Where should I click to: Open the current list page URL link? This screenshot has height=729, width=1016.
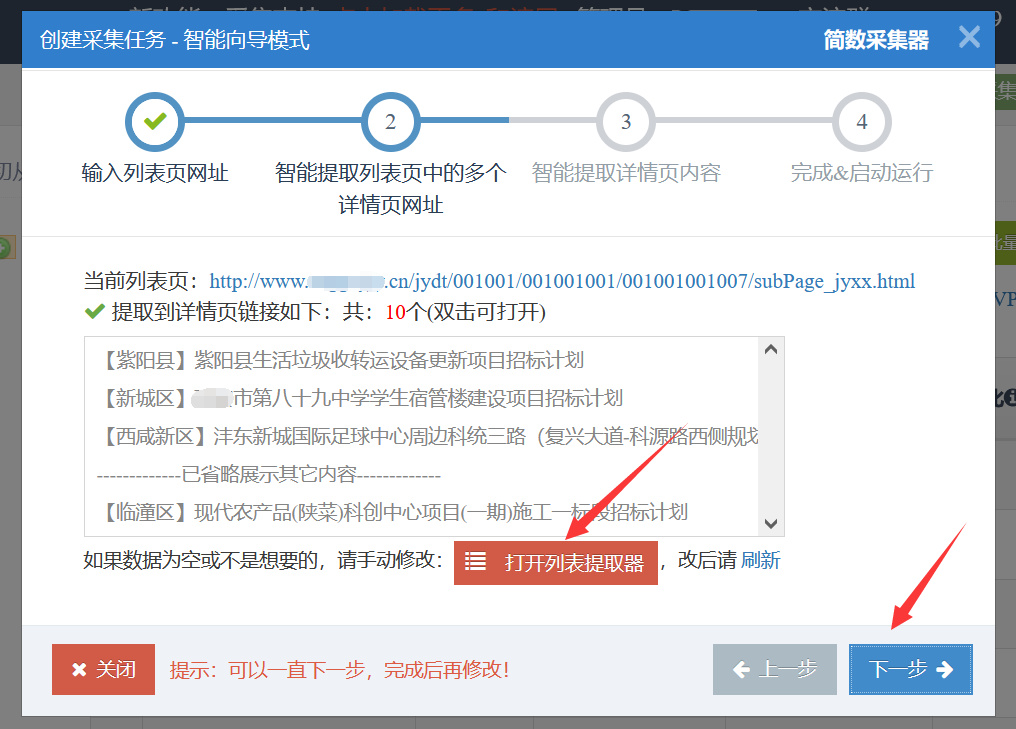[562, 281]
